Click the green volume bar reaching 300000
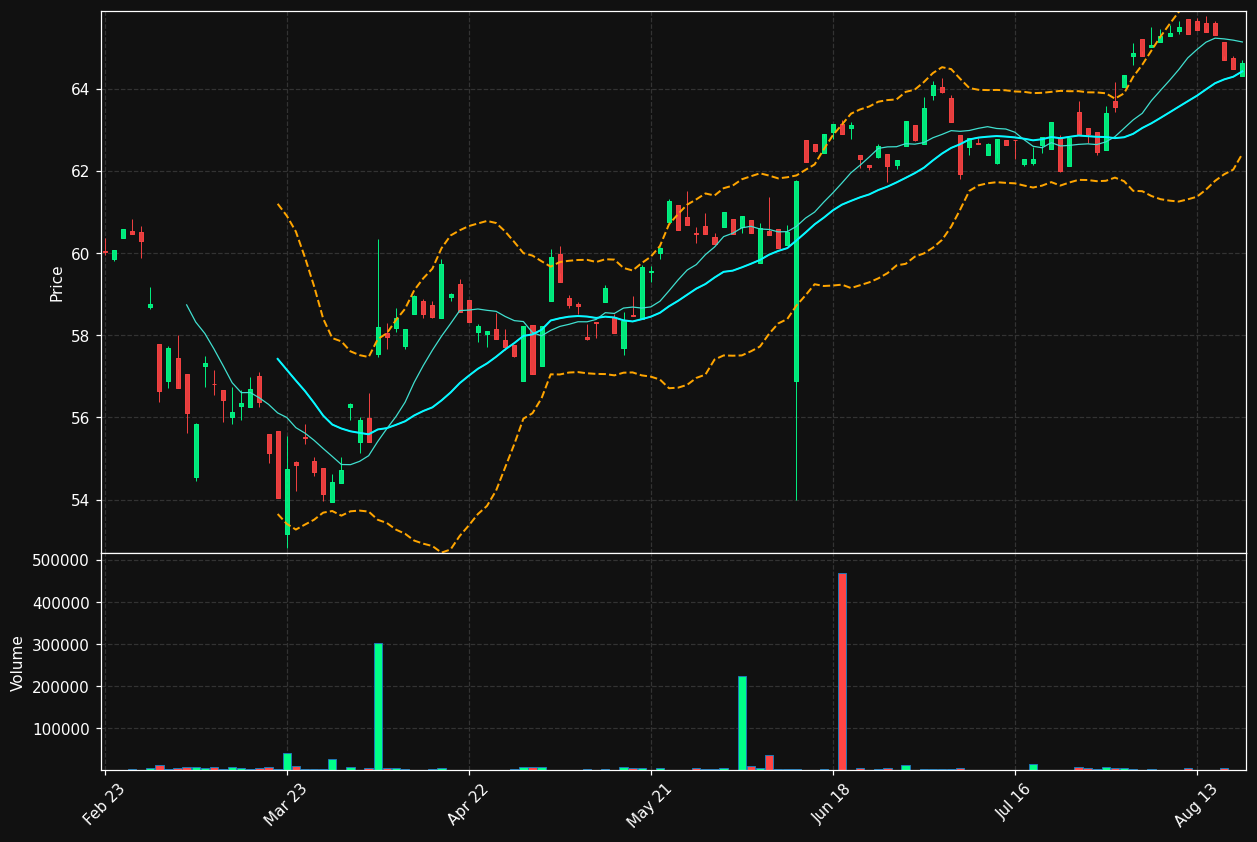The height and width of the screenshot is (842, 1257). pos(378,706)
